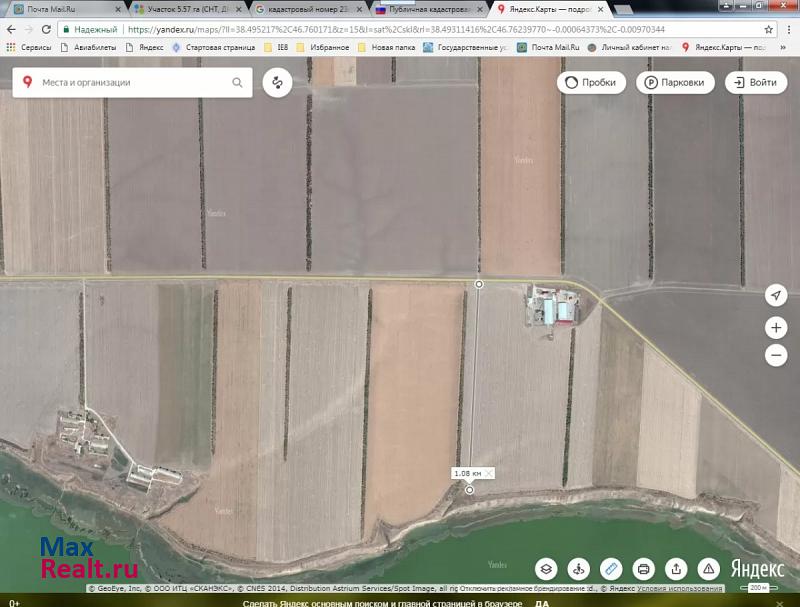Click the share map icon

(x=676, y=569)
